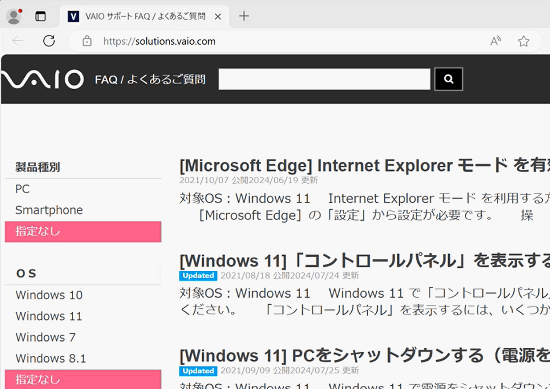This screenshot has height=389, width=550.
Task: Select 指定なし under OS
Action: [x=83, y=379]
